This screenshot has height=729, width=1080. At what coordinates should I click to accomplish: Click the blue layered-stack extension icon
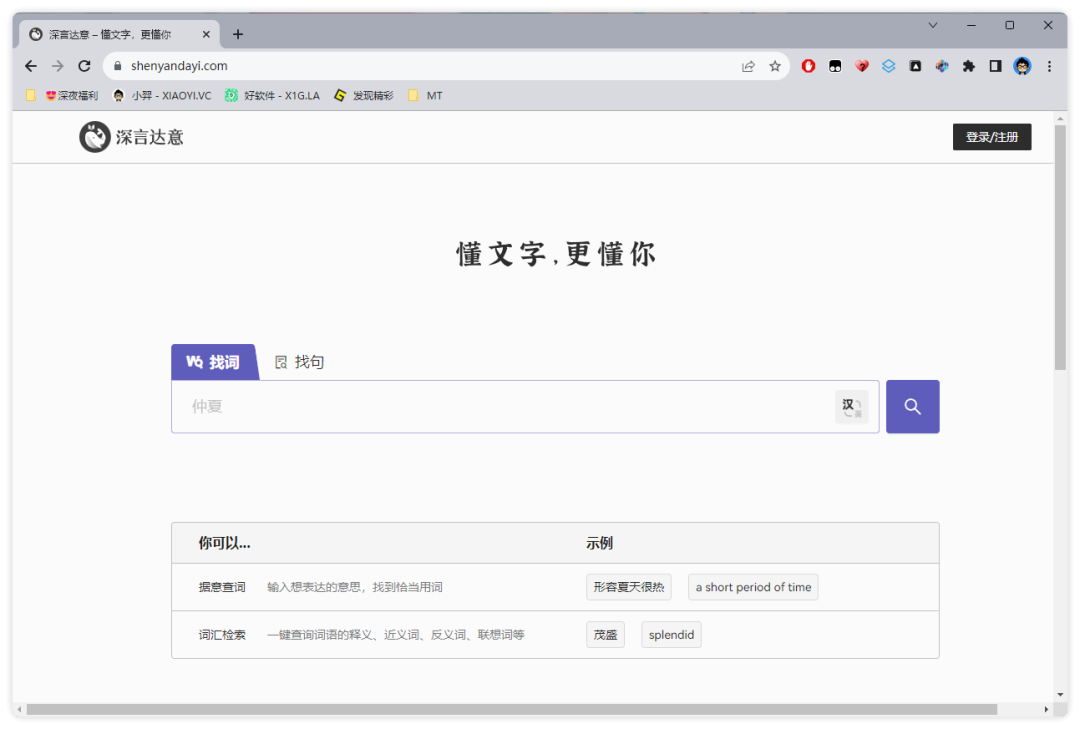(888, 66)
